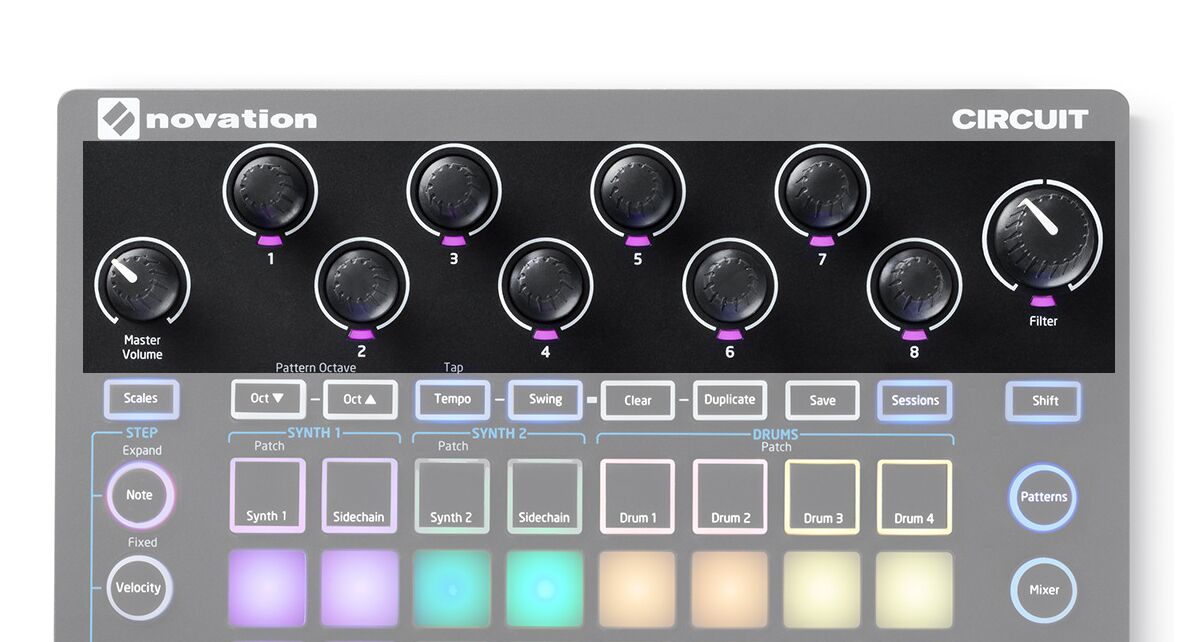Tap the teal pad below Synth 2 Sidechain

point(545,589)
